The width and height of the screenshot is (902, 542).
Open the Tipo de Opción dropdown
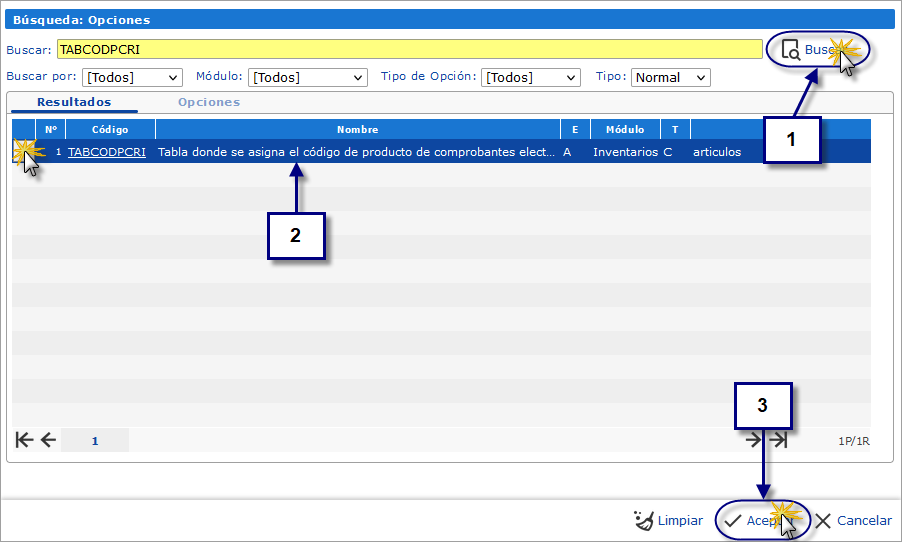pos(530,77)
